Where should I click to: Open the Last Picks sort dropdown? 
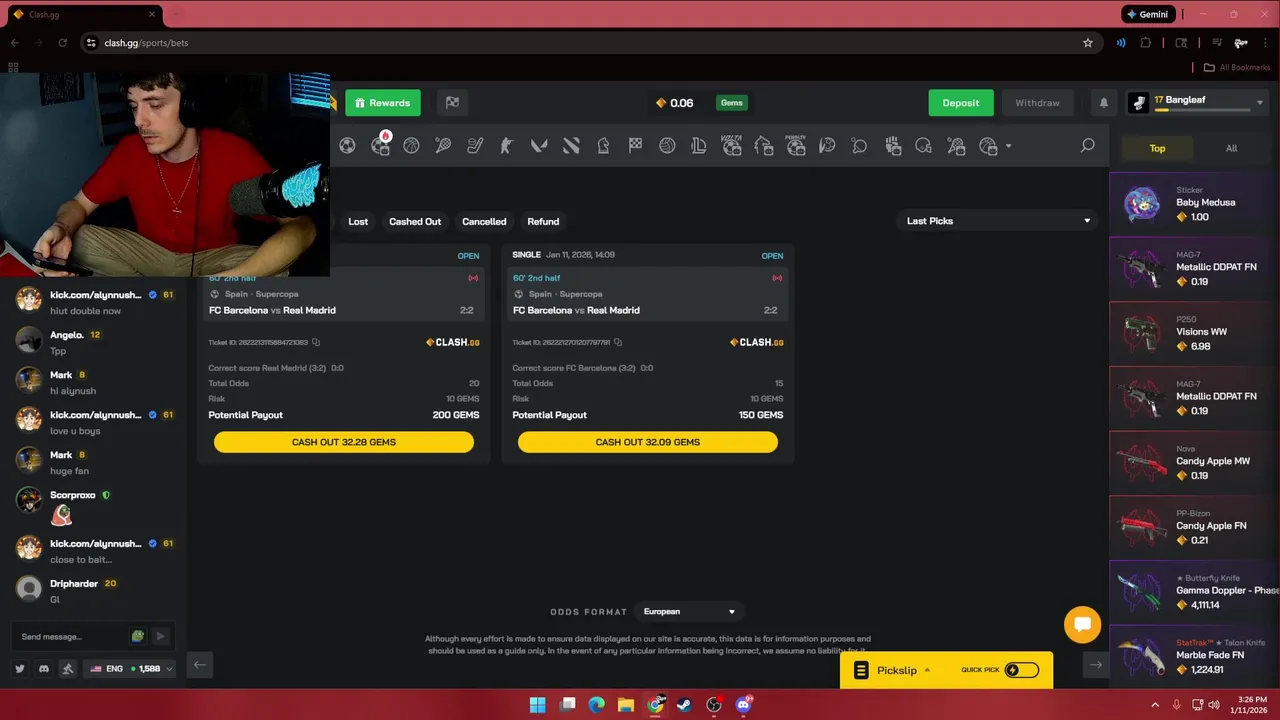(997, 221)
